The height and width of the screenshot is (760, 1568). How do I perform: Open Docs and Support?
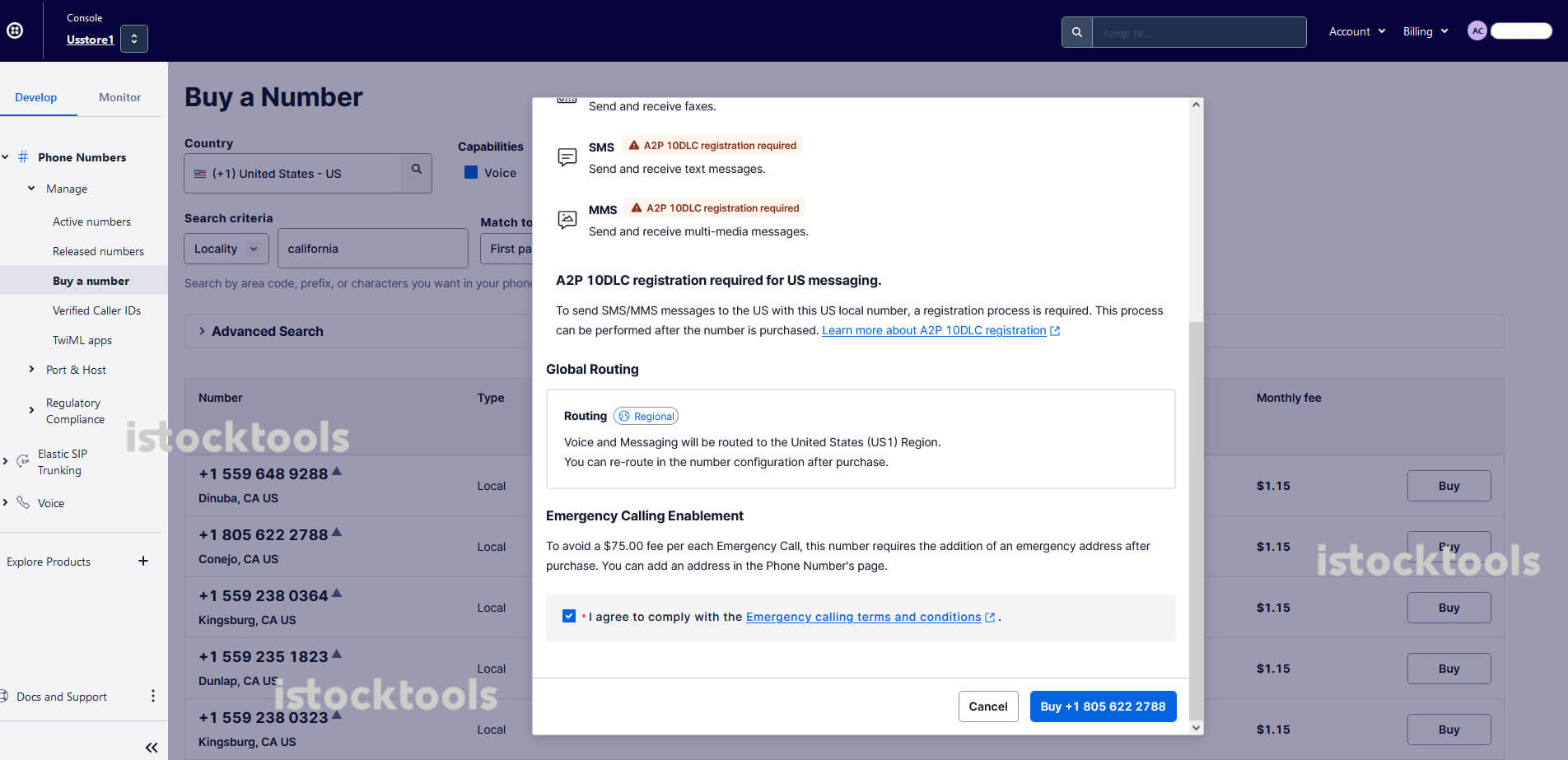point(62,697)
